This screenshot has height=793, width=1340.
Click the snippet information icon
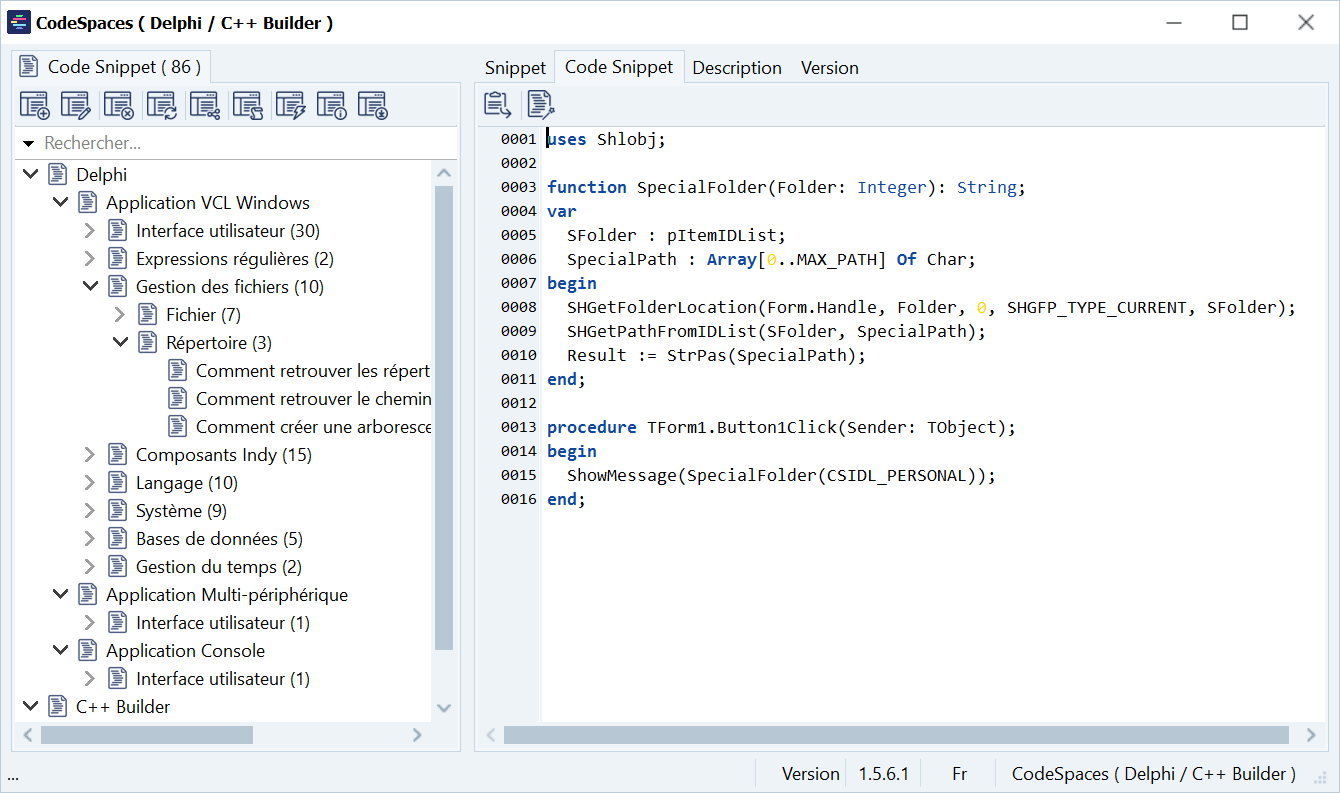click(331, 105)
